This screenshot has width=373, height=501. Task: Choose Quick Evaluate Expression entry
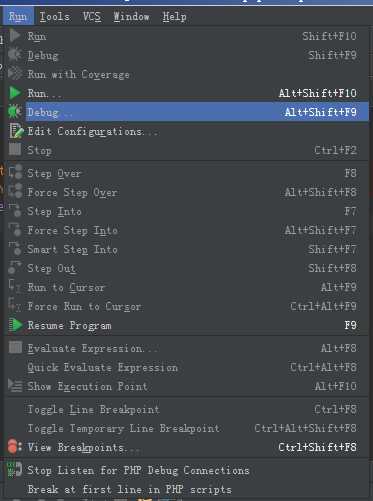[x=188, y=367]
